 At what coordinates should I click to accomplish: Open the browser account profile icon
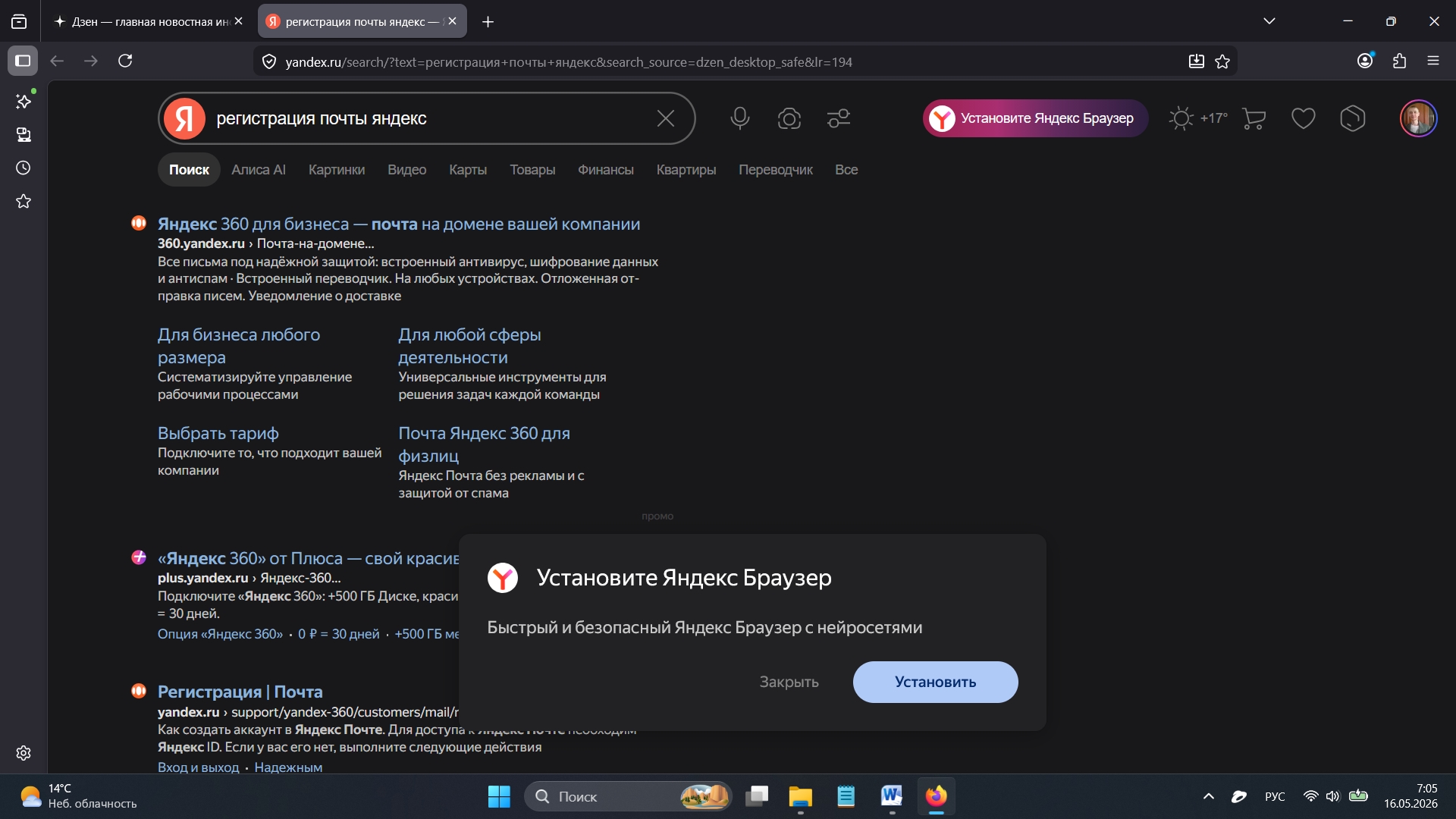1366,61
